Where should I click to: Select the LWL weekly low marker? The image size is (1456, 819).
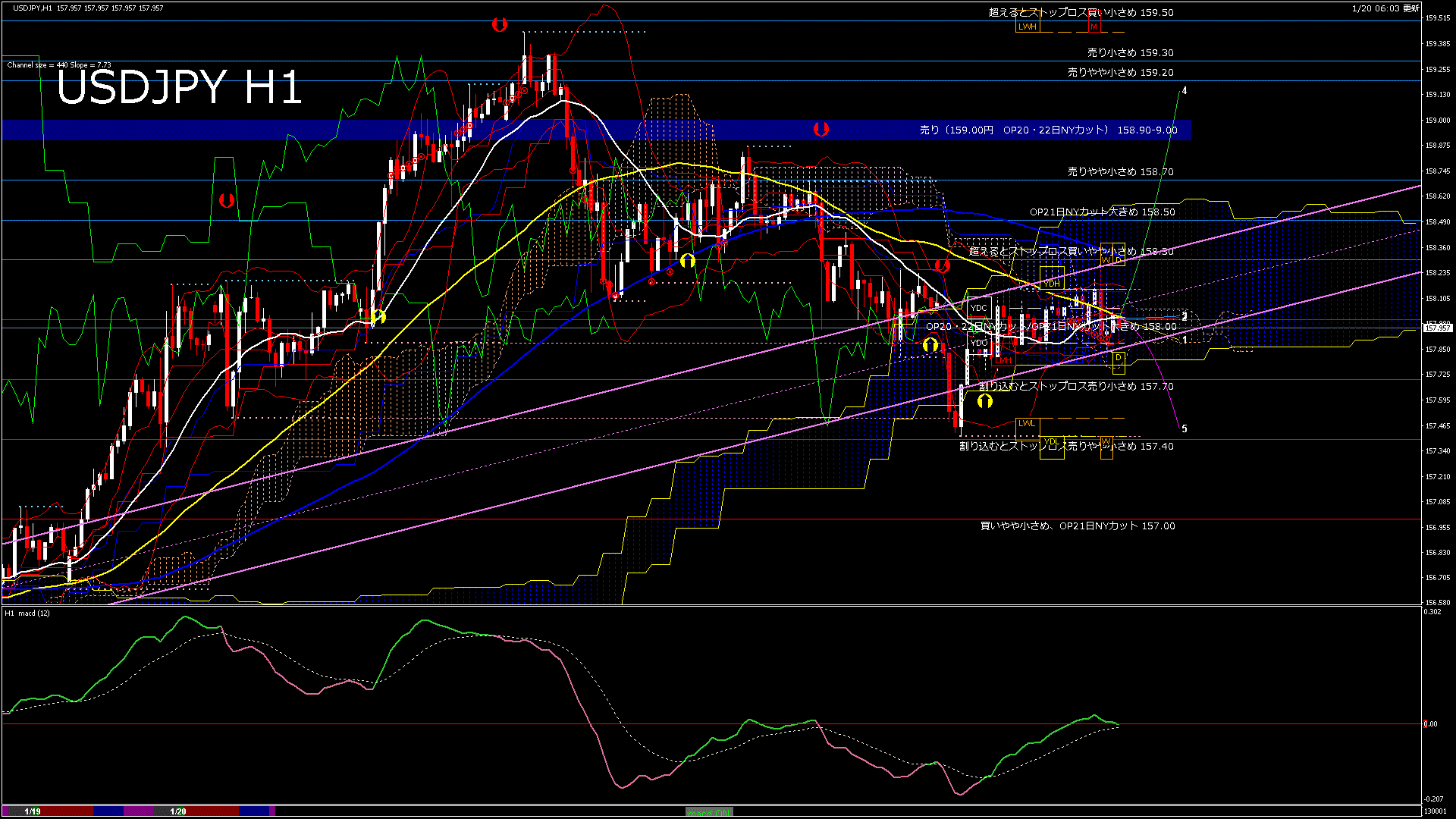click(x=1026, y=423)
